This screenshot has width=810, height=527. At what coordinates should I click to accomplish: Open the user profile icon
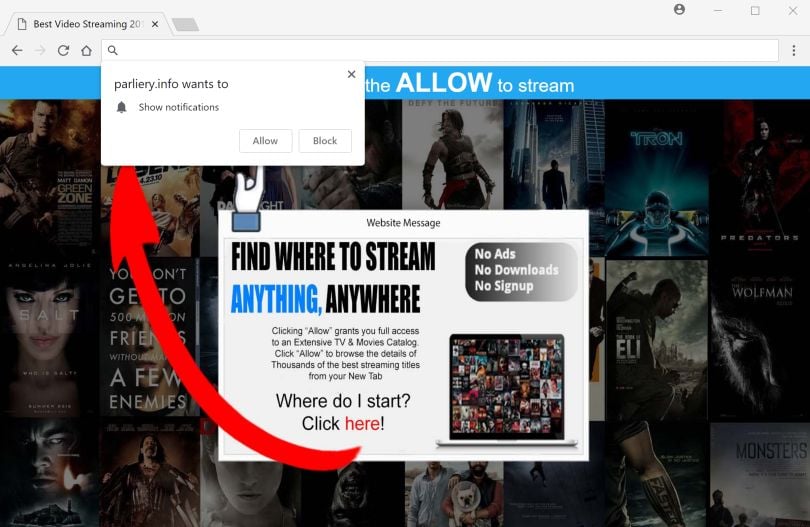click(679, 9)
